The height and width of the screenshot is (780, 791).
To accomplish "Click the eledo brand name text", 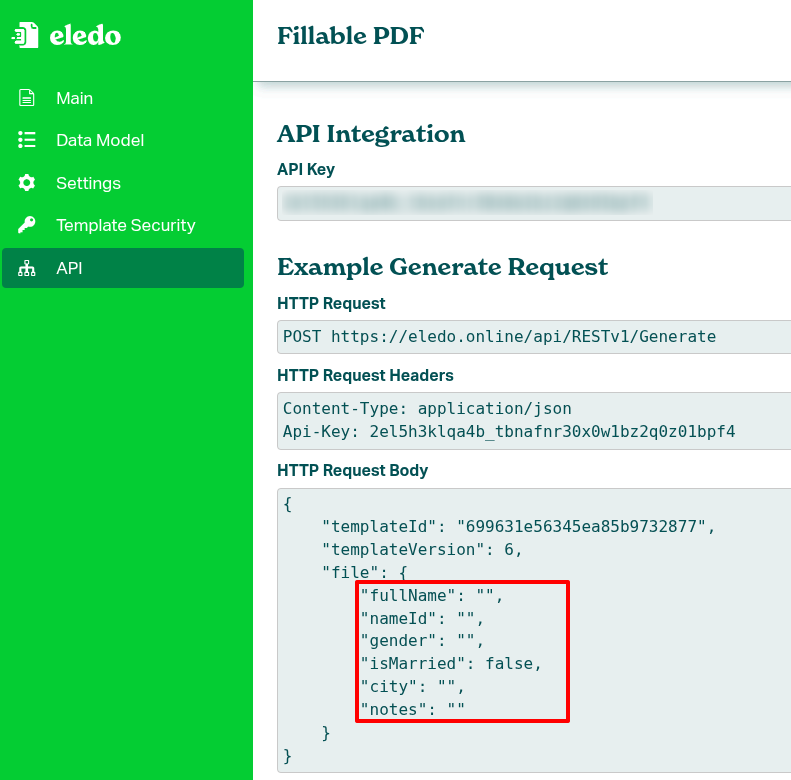I will 85,36.
